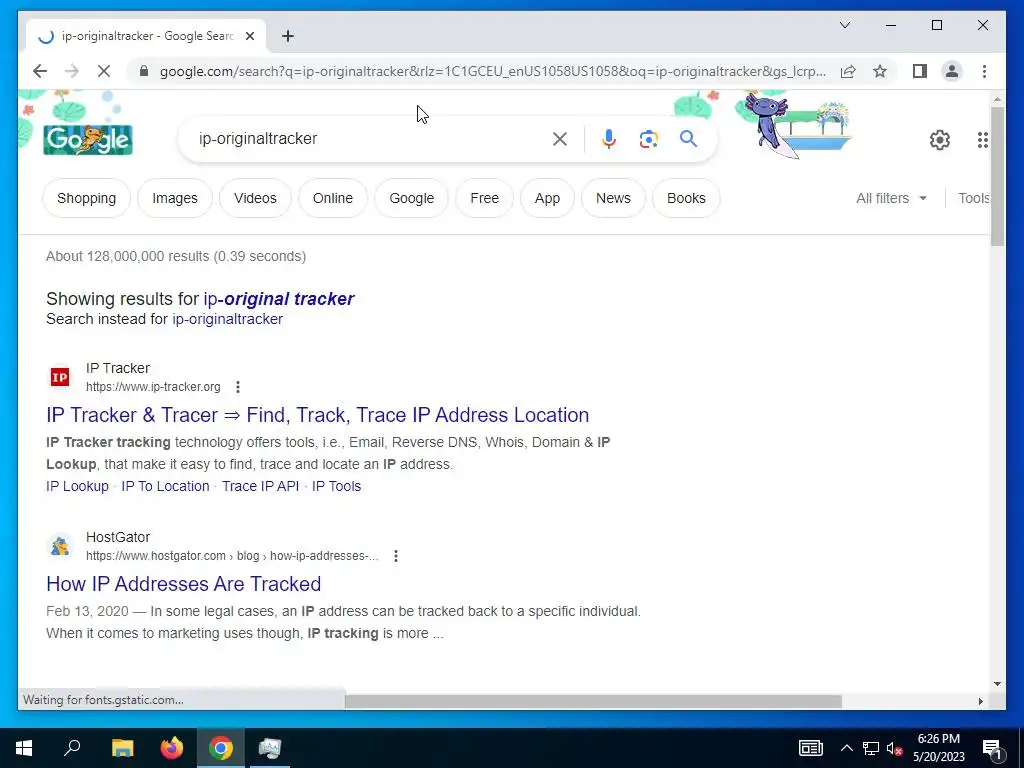Open the taskbar clock and date
This screenshot has width=1024, height=768.
pos(938,748)
